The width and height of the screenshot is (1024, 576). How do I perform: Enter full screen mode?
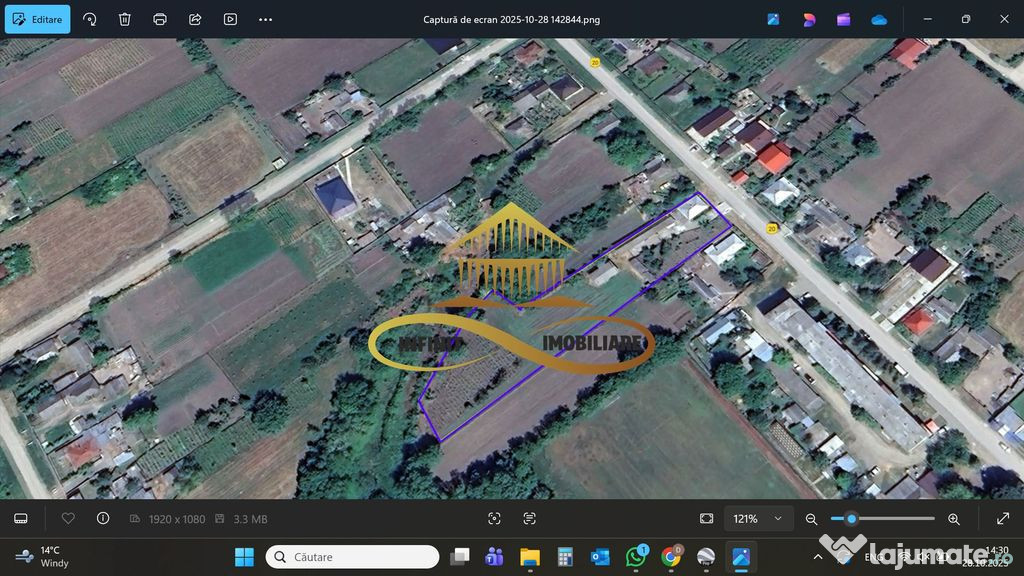pyautogui.click(x=1002, y=519)
